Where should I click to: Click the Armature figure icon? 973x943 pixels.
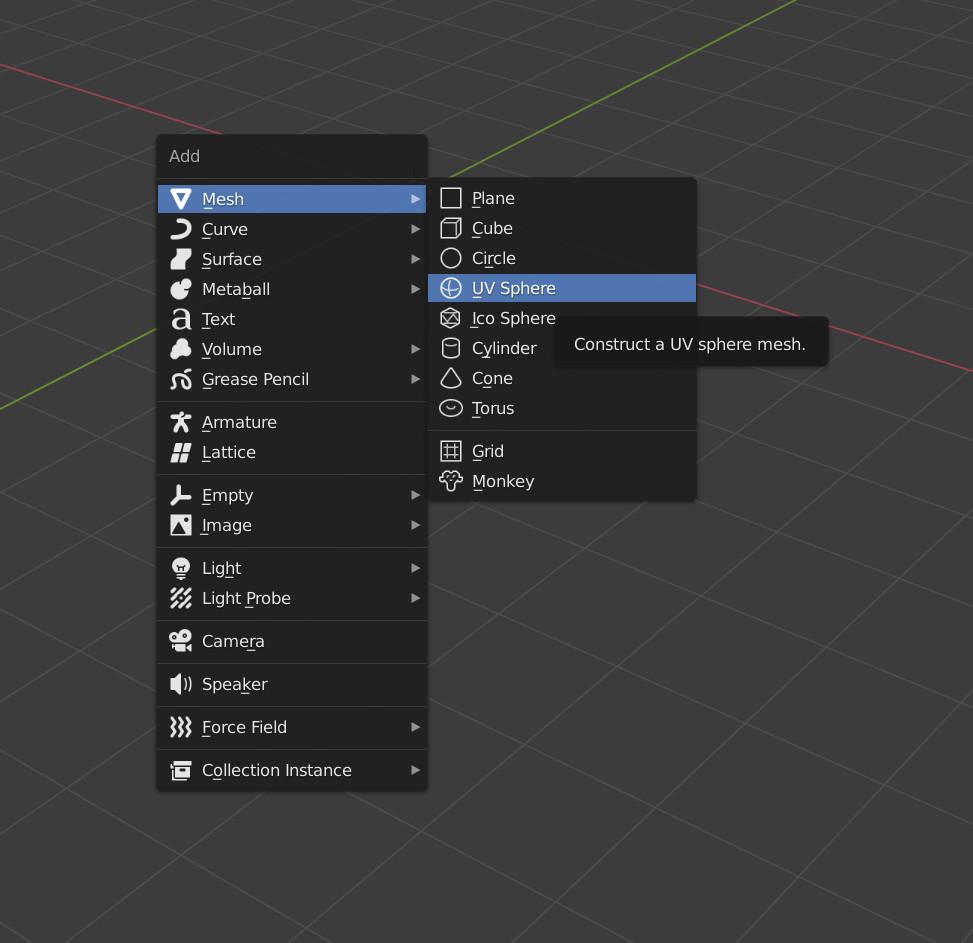click(x=181, y=422)
